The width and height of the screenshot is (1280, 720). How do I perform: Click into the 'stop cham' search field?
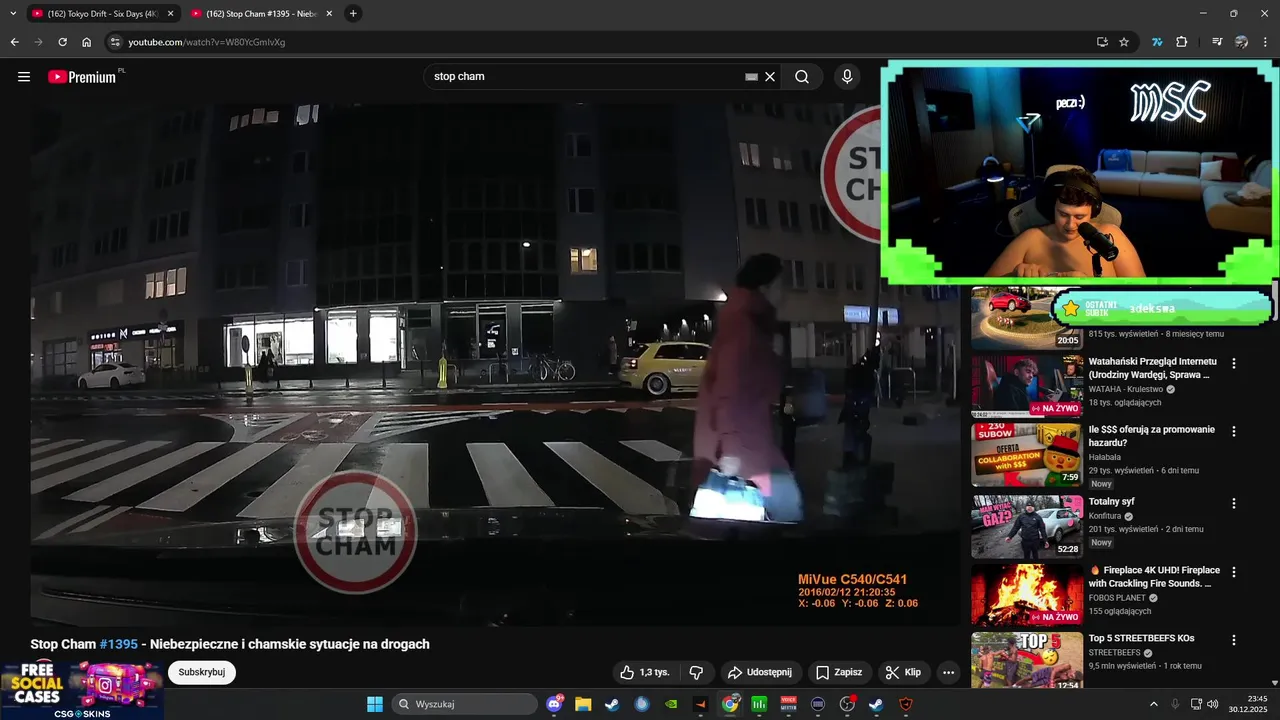585,77
